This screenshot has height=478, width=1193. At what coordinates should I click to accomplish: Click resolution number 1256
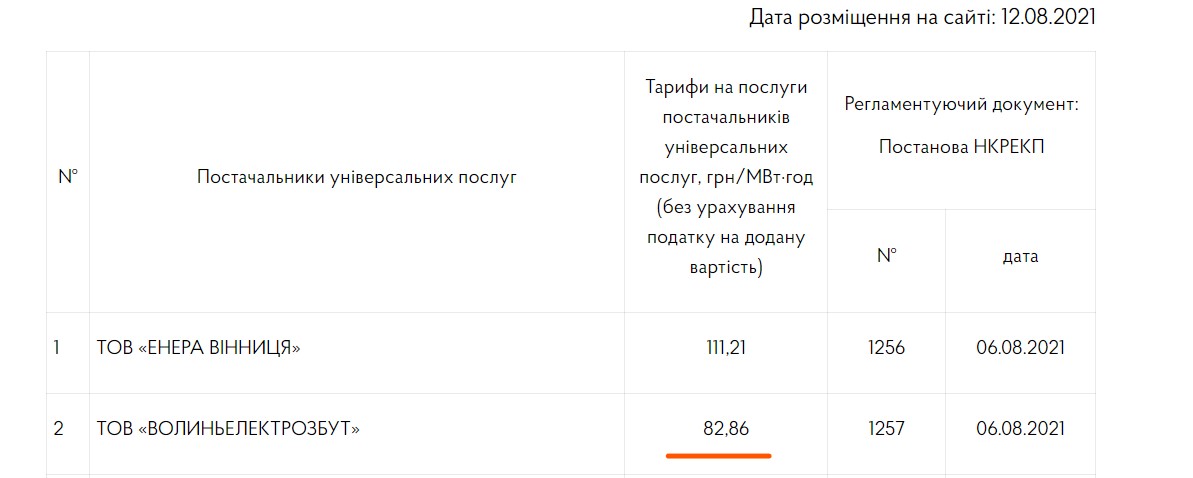(x=886, y=348)
